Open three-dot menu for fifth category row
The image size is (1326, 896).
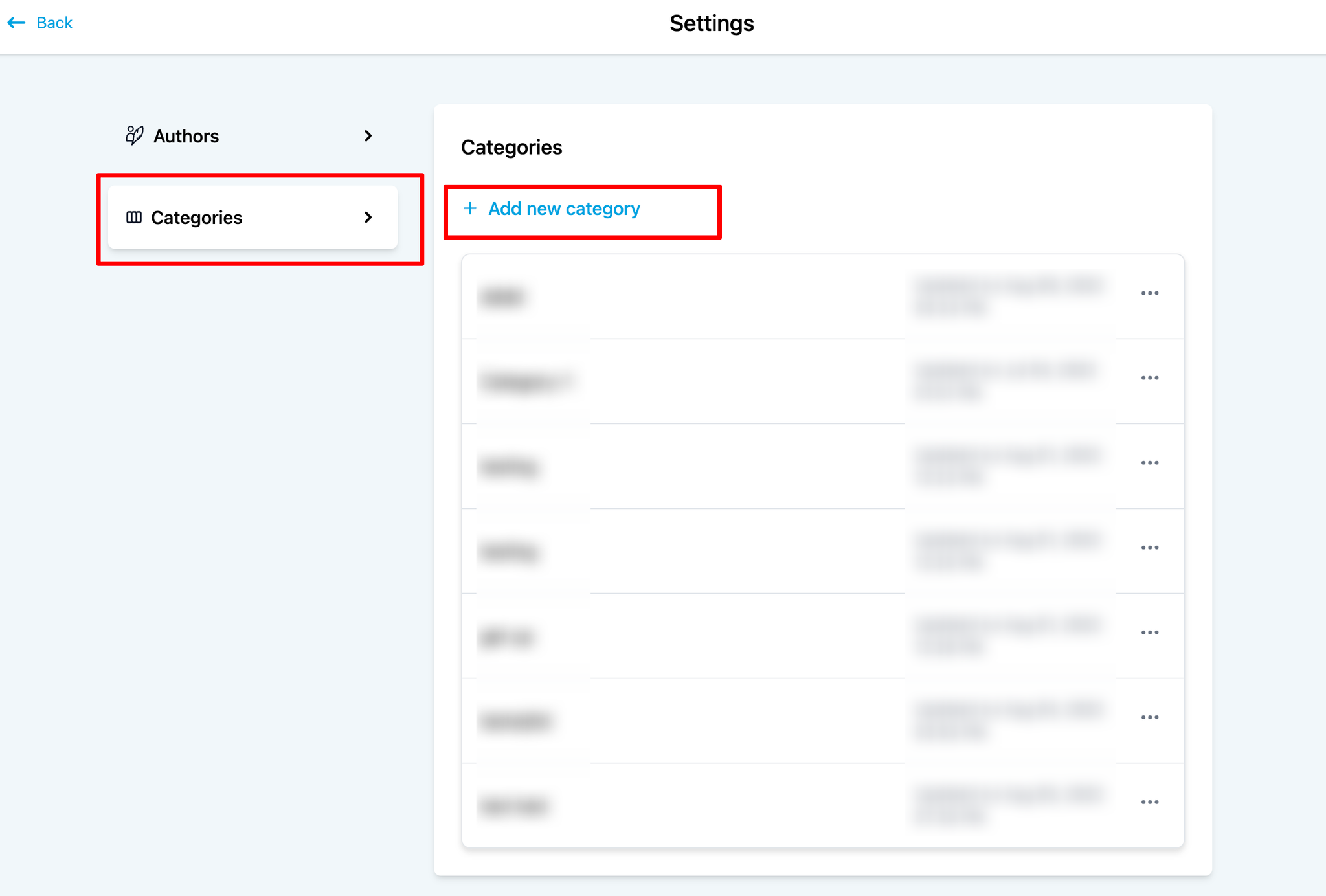pos(1149,633)
